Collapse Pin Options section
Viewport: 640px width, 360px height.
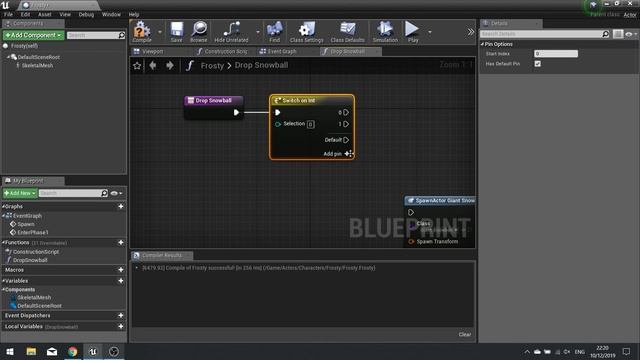(482, 44)
